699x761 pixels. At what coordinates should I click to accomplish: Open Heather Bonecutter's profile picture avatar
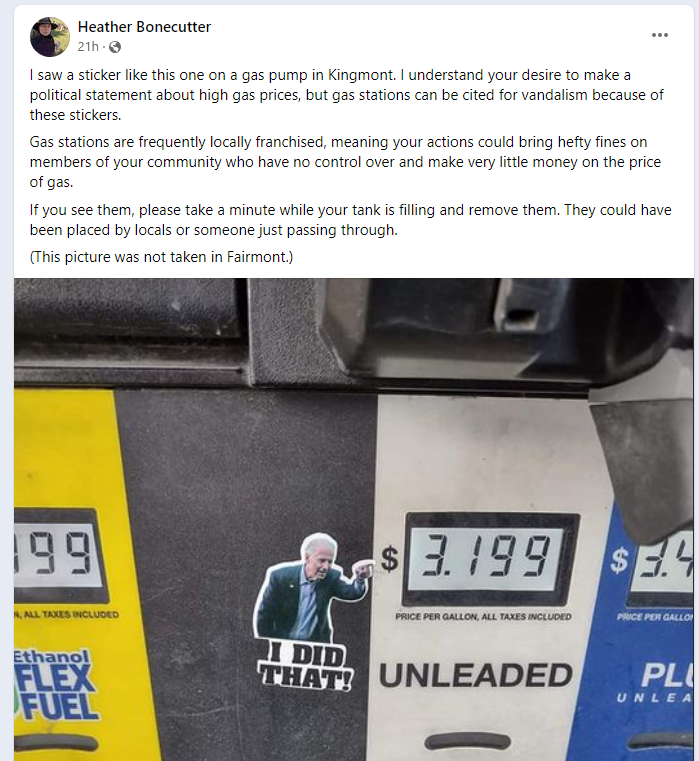pyautogui.click(x=50, y=37)
